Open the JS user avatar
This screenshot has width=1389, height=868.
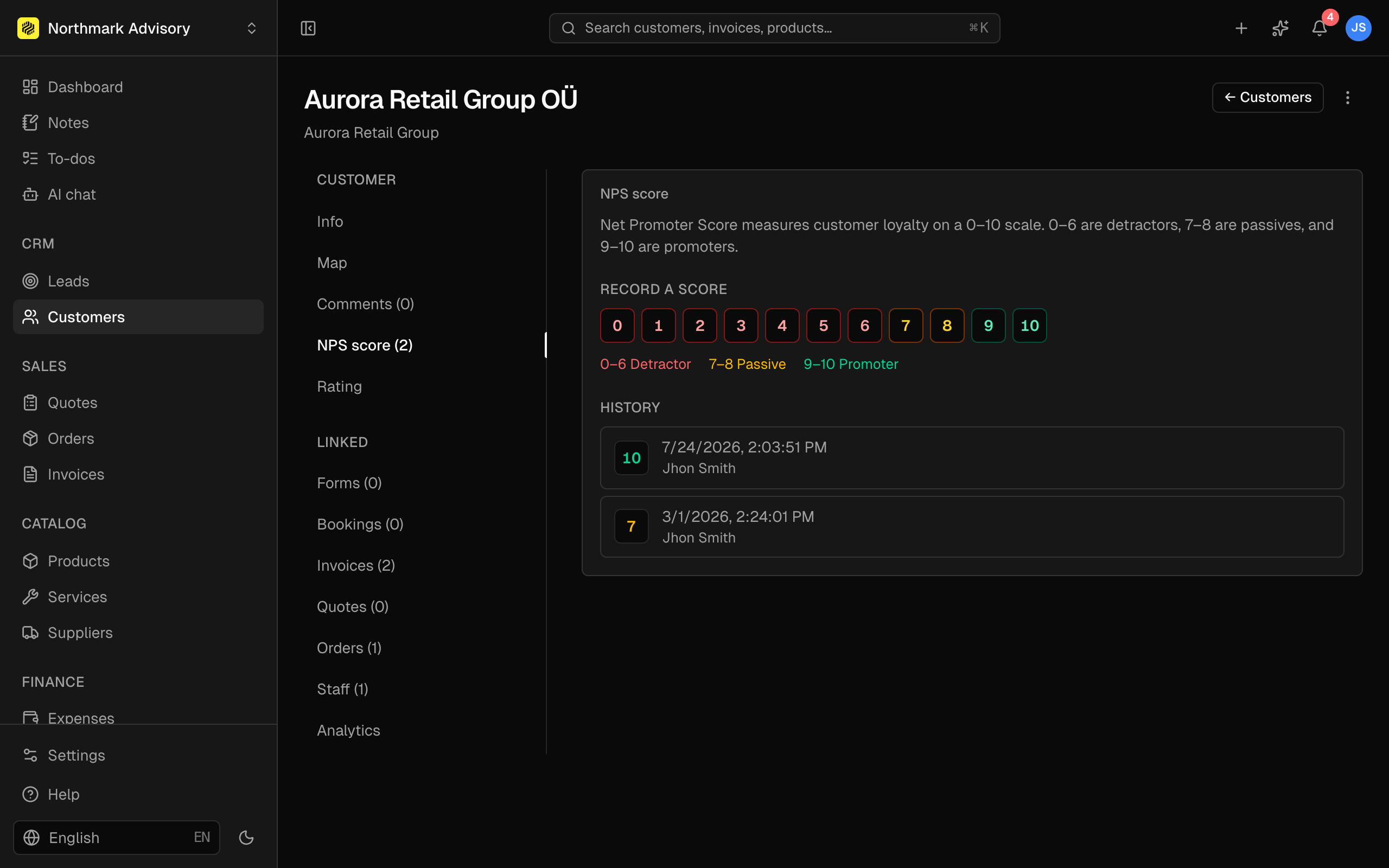tap(1358, 28)
